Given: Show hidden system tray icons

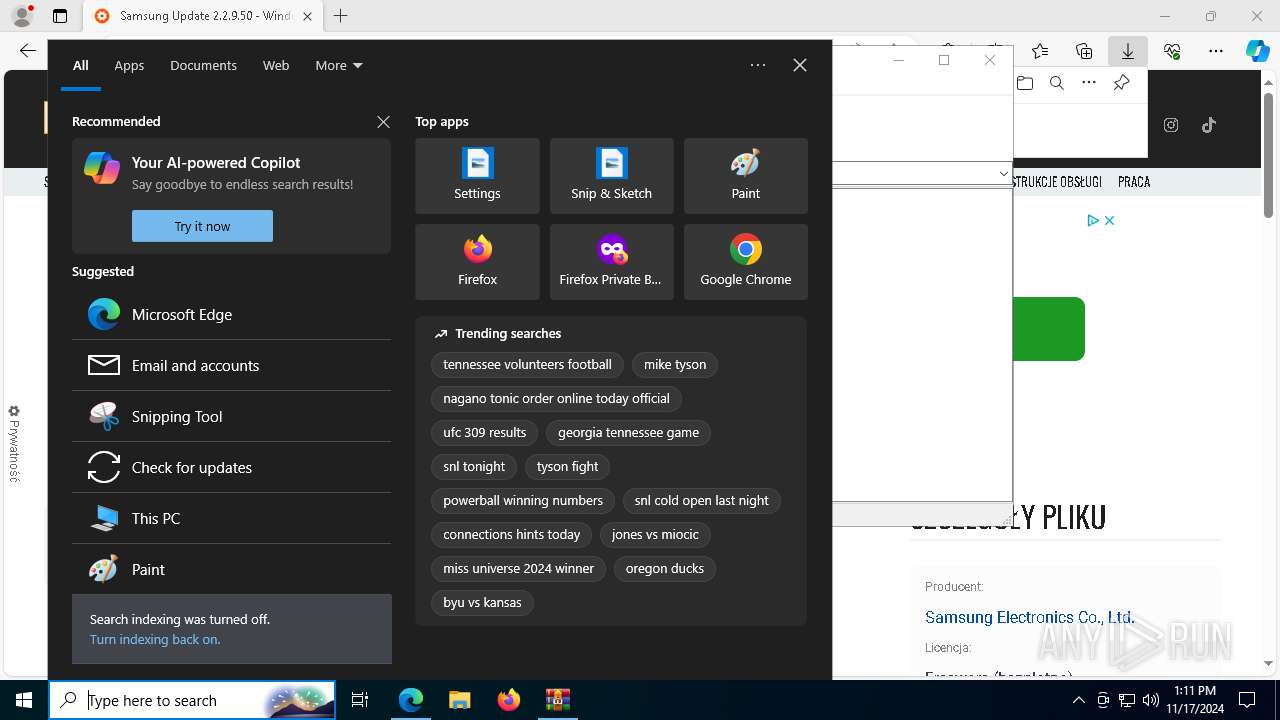Looking at the screenshot, I should click(1078, 700).
